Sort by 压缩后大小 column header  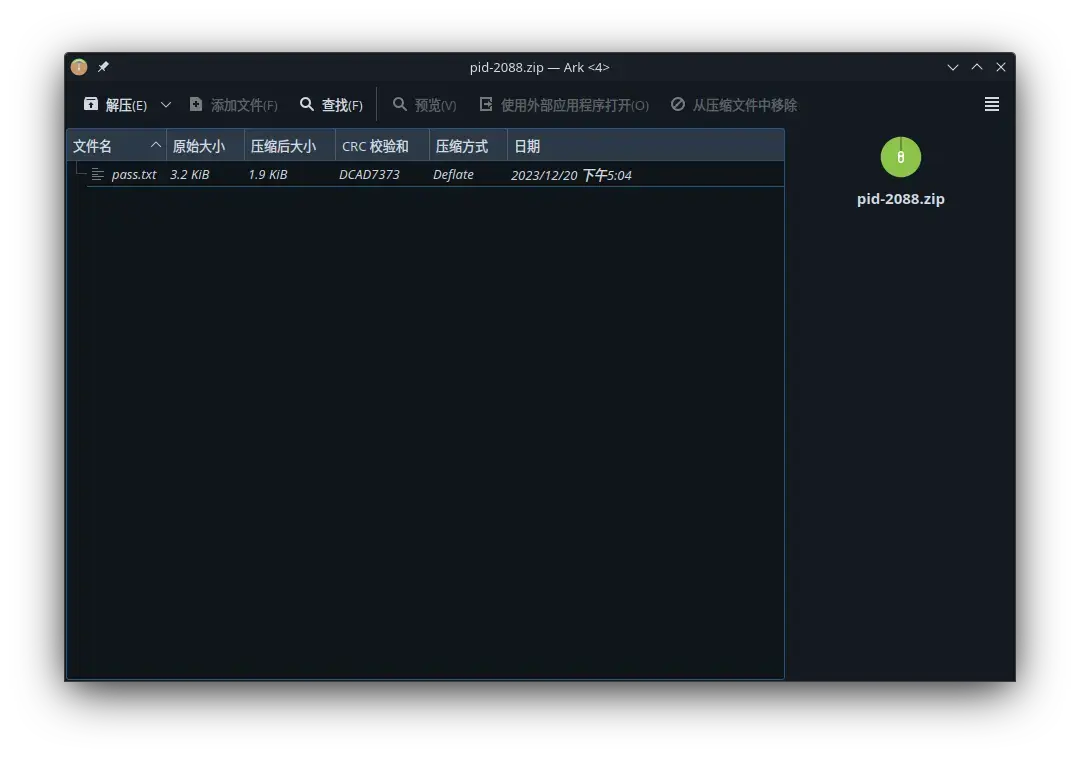283,146
